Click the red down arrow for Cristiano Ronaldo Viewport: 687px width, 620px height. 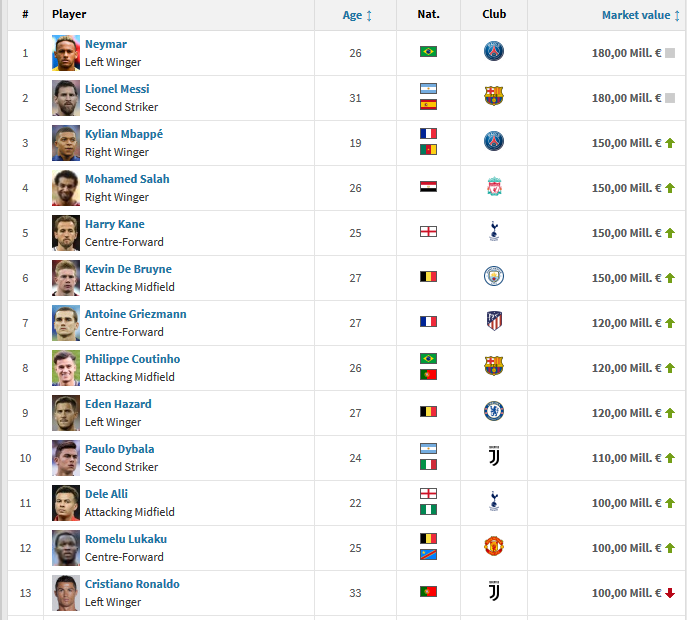(x=670, y=593)
